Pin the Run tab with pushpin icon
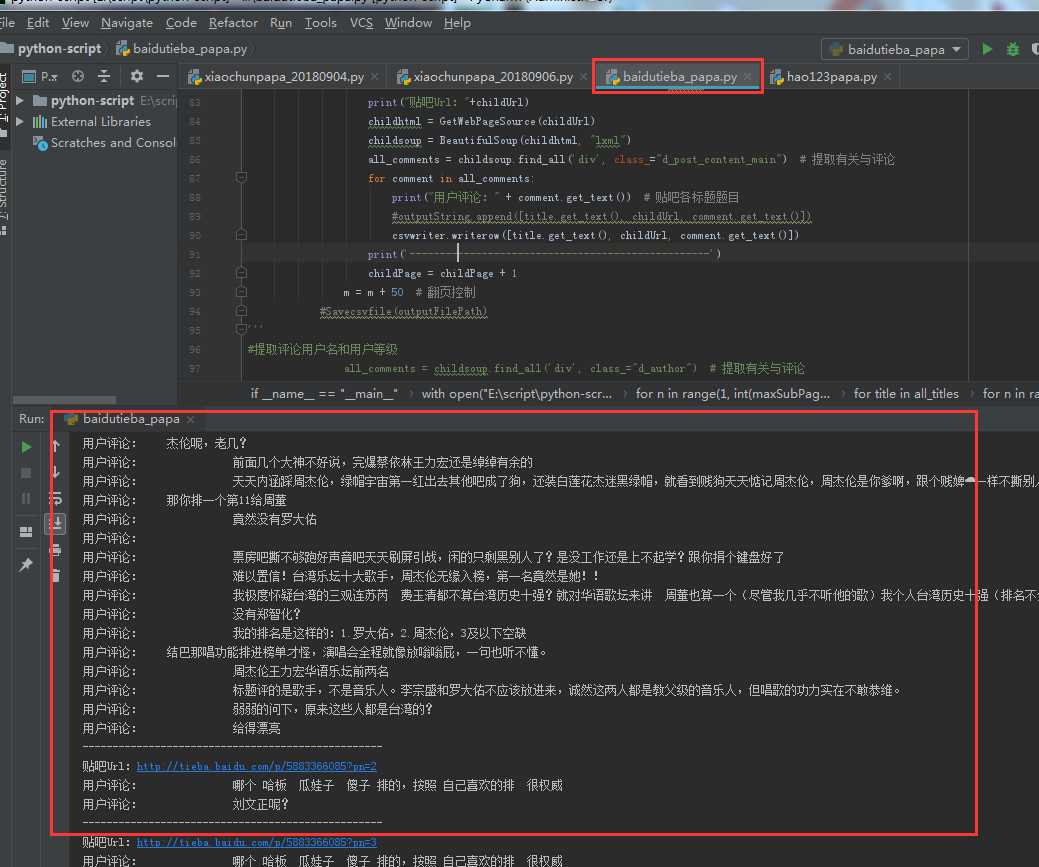Viewport: 1039px width, 867px height. click(26, 565)
